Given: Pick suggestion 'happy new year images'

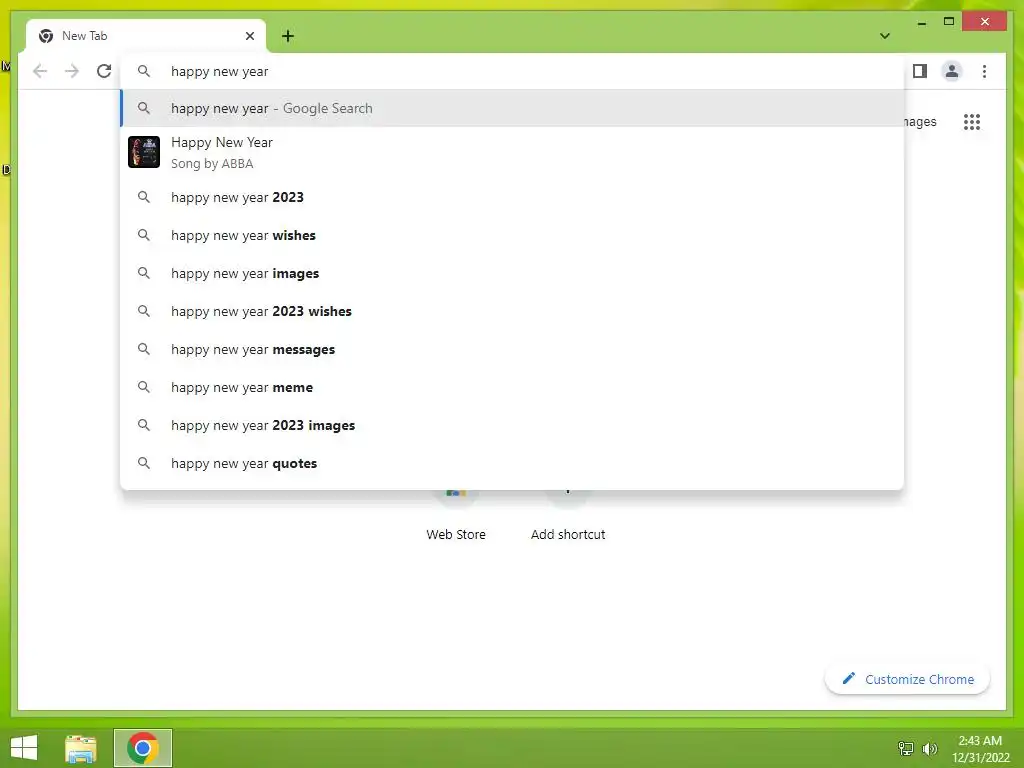Looking at the screenshot, I should tap(513, 273).
